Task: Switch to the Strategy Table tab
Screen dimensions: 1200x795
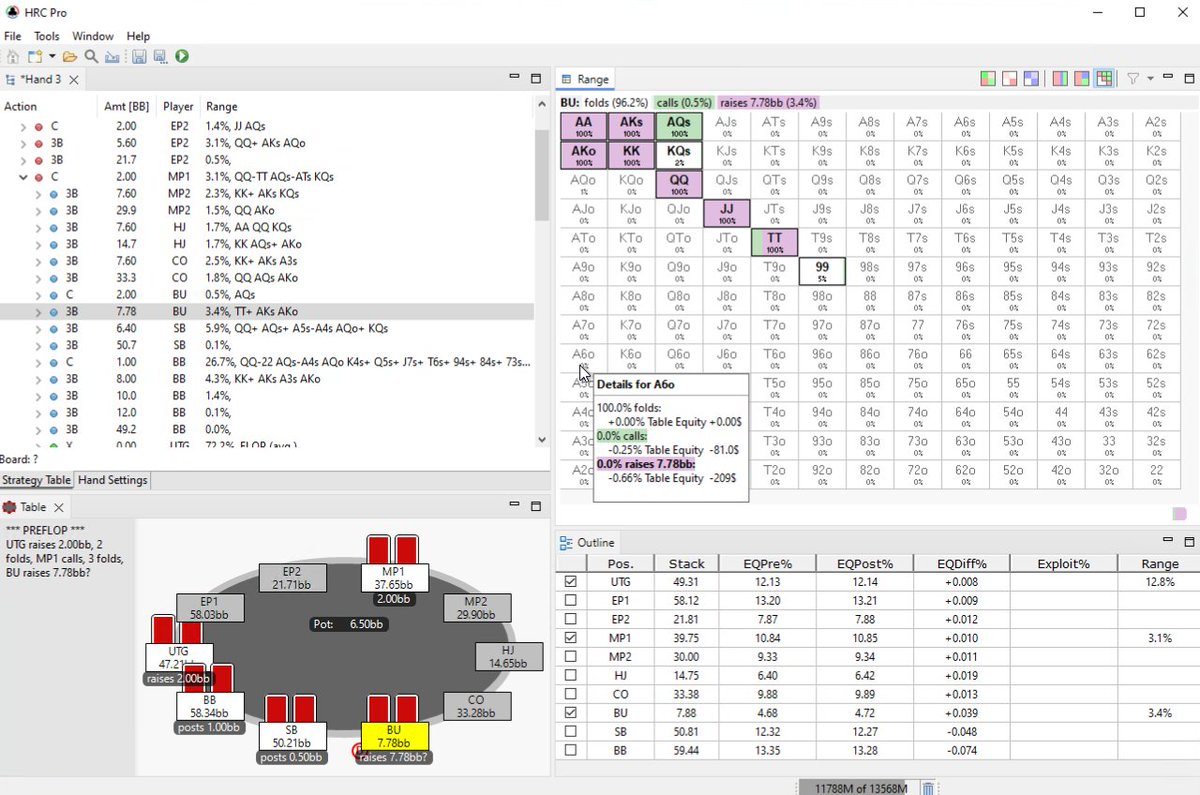Action: pyautogui.click(x=37, y=481)
